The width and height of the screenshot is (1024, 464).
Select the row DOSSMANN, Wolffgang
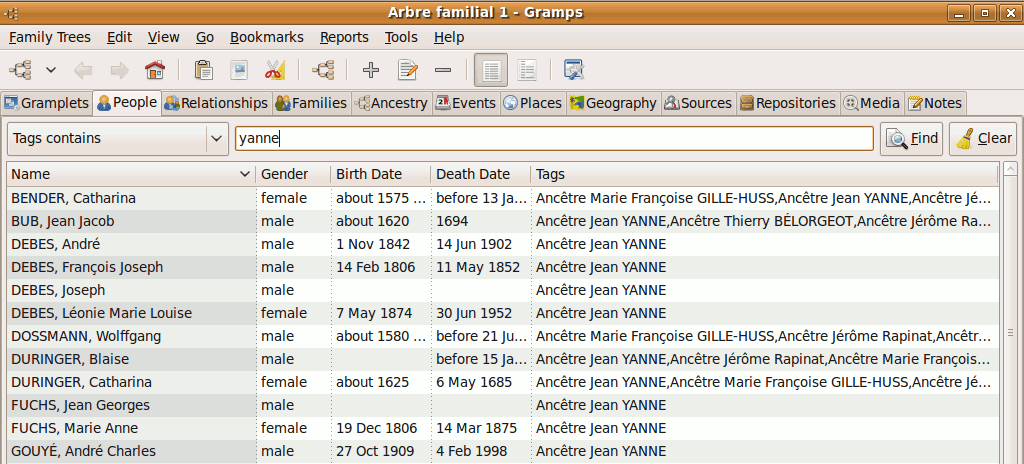(x=503, y=337)
